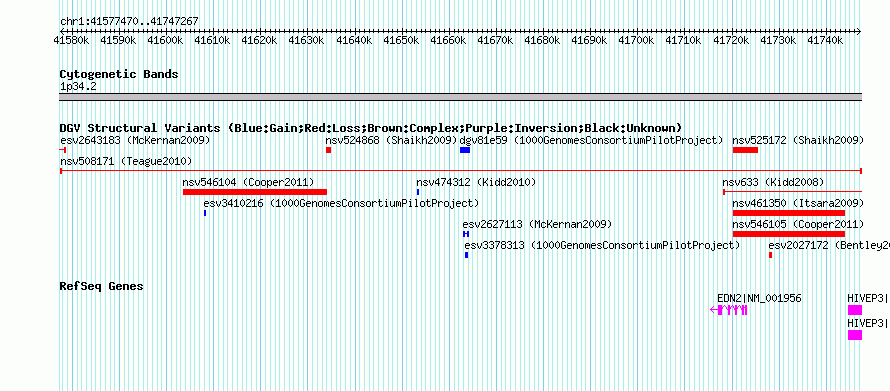The width and height of the screenshot is (890, 391).
Task: Click the magenta EDN2 gene exon glyph
Action: point(729,310)
